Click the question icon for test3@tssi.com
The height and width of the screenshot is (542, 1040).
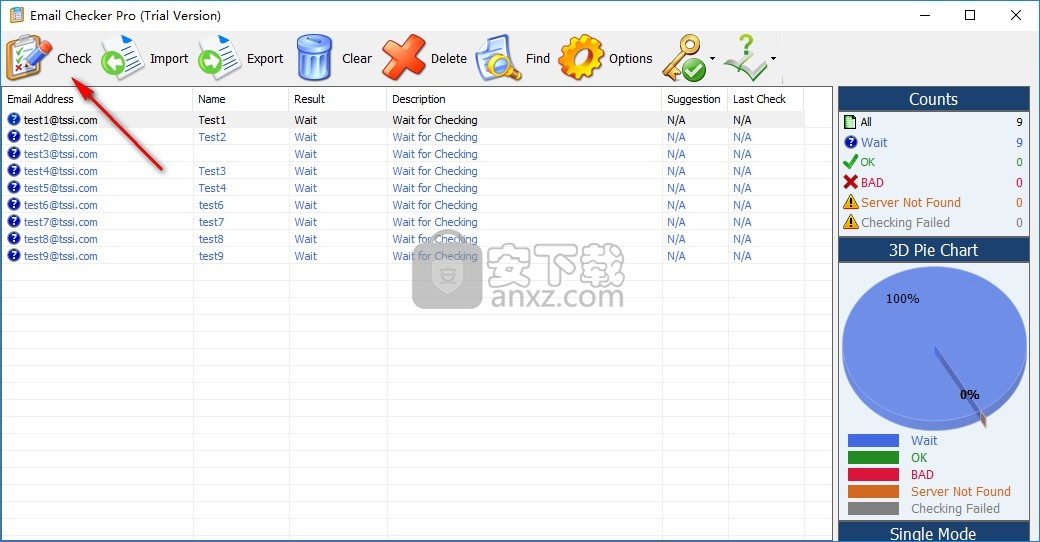(14, 153)
